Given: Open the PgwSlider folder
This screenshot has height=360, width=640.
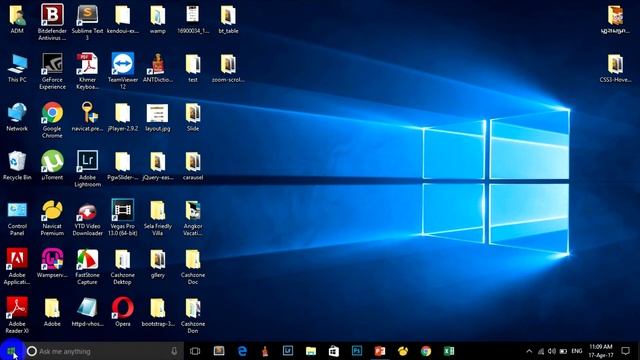Looking at the screenshot, I should pyautogui.click(x=122, y=166).
